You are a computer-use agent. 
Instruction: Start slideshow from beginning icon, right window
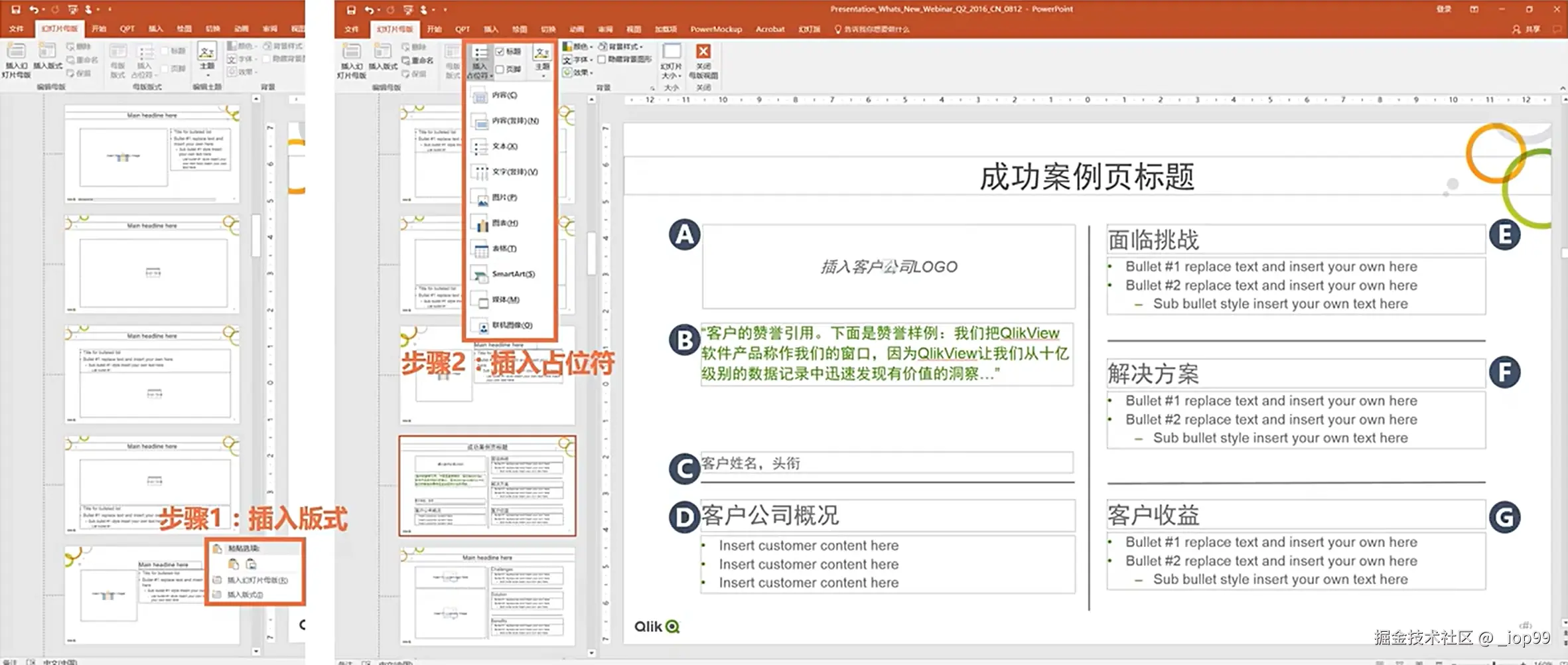tap(407, 9)
